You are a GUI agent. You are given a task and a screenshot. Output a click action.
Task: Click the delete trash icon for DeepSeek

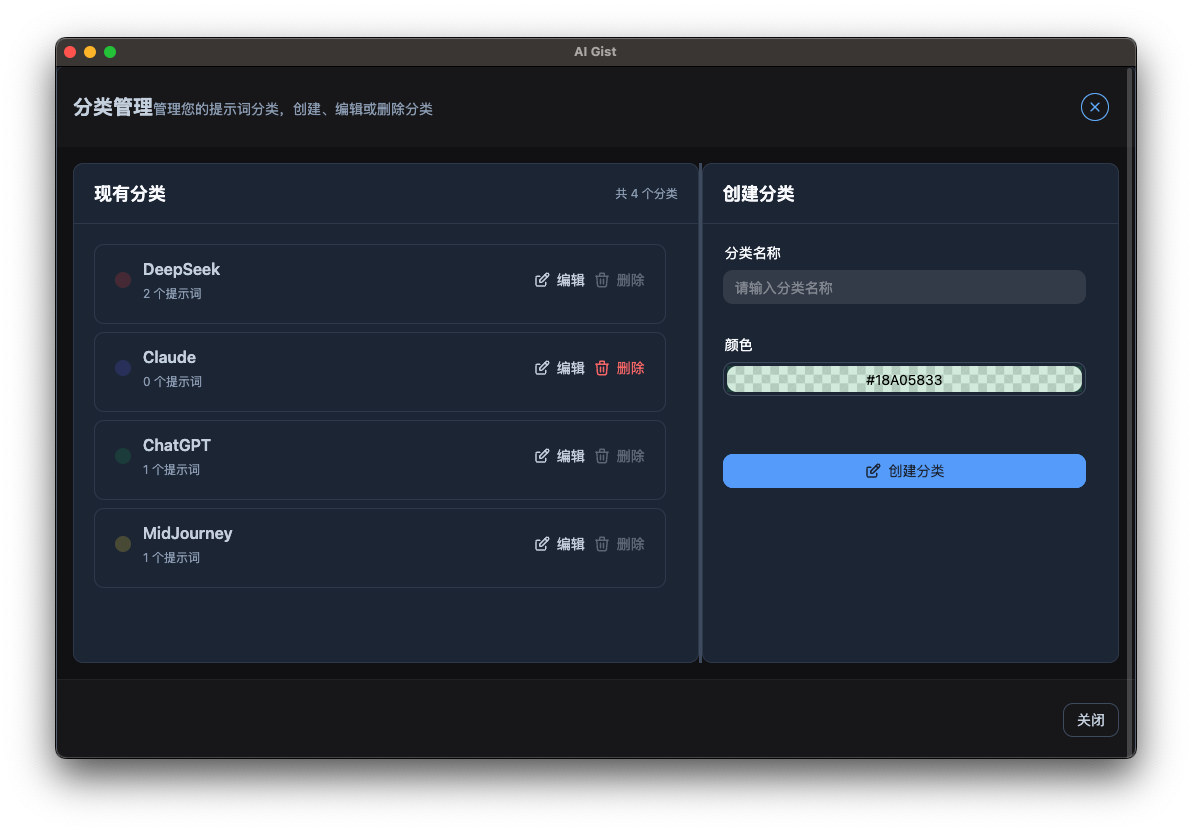(601, 280)
